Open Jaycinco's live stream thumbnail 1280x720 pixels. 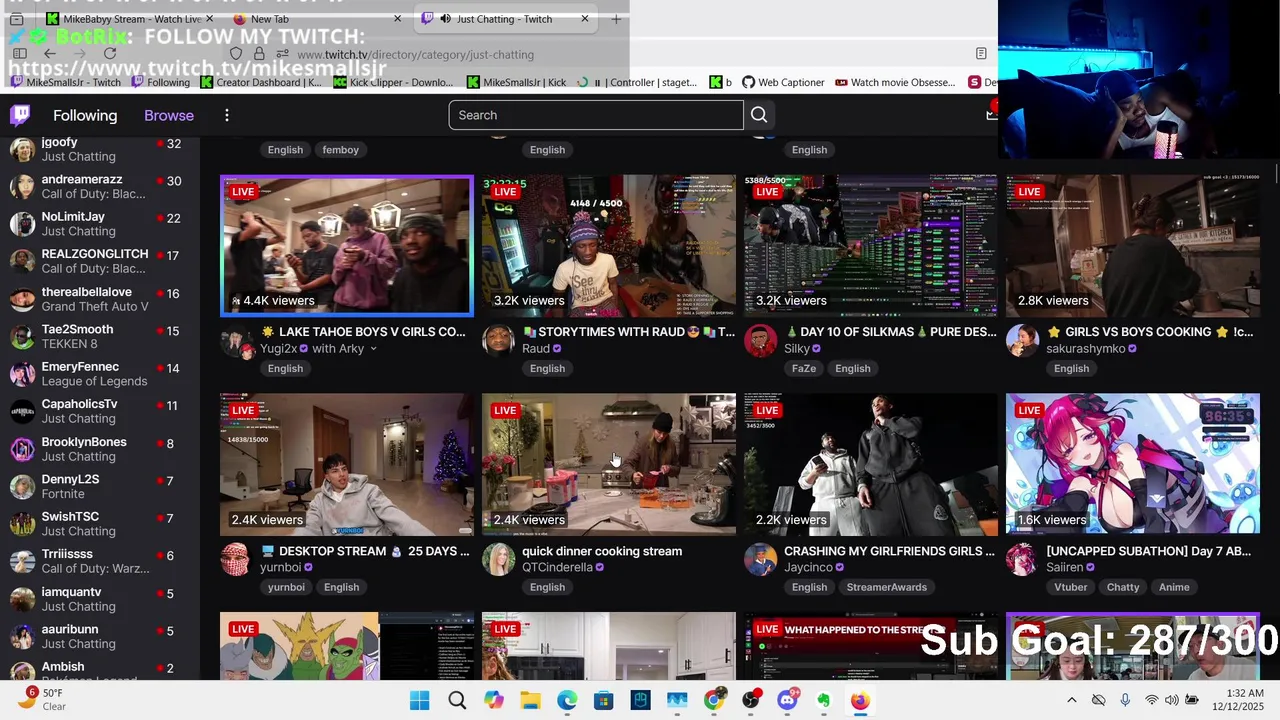(871, 464)
